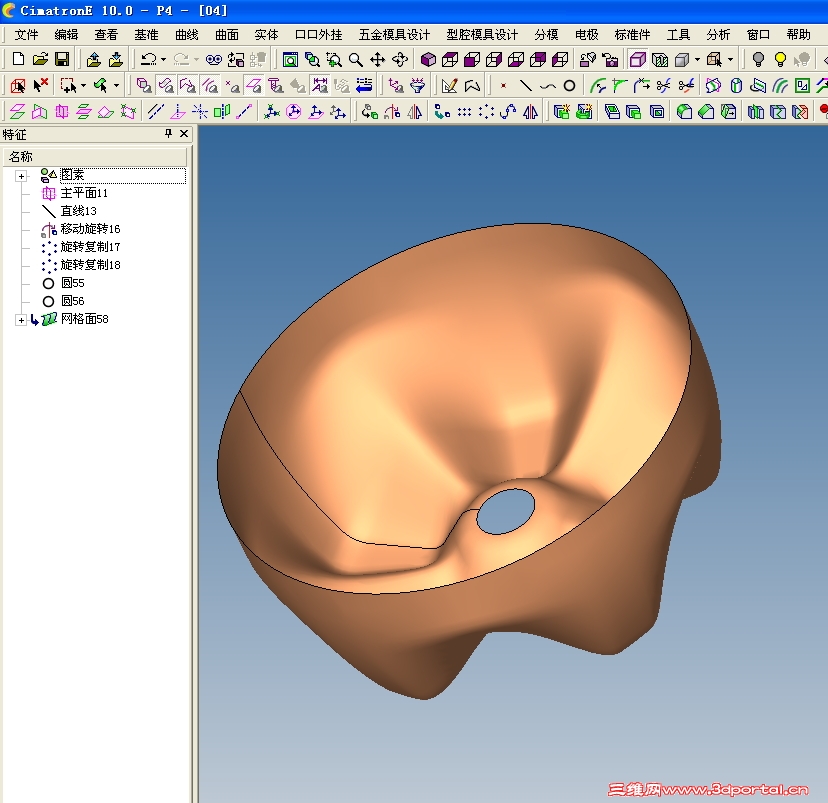Click the binoculars-style preview icon
The image size is (828, 803).
[x=213, y=60]
